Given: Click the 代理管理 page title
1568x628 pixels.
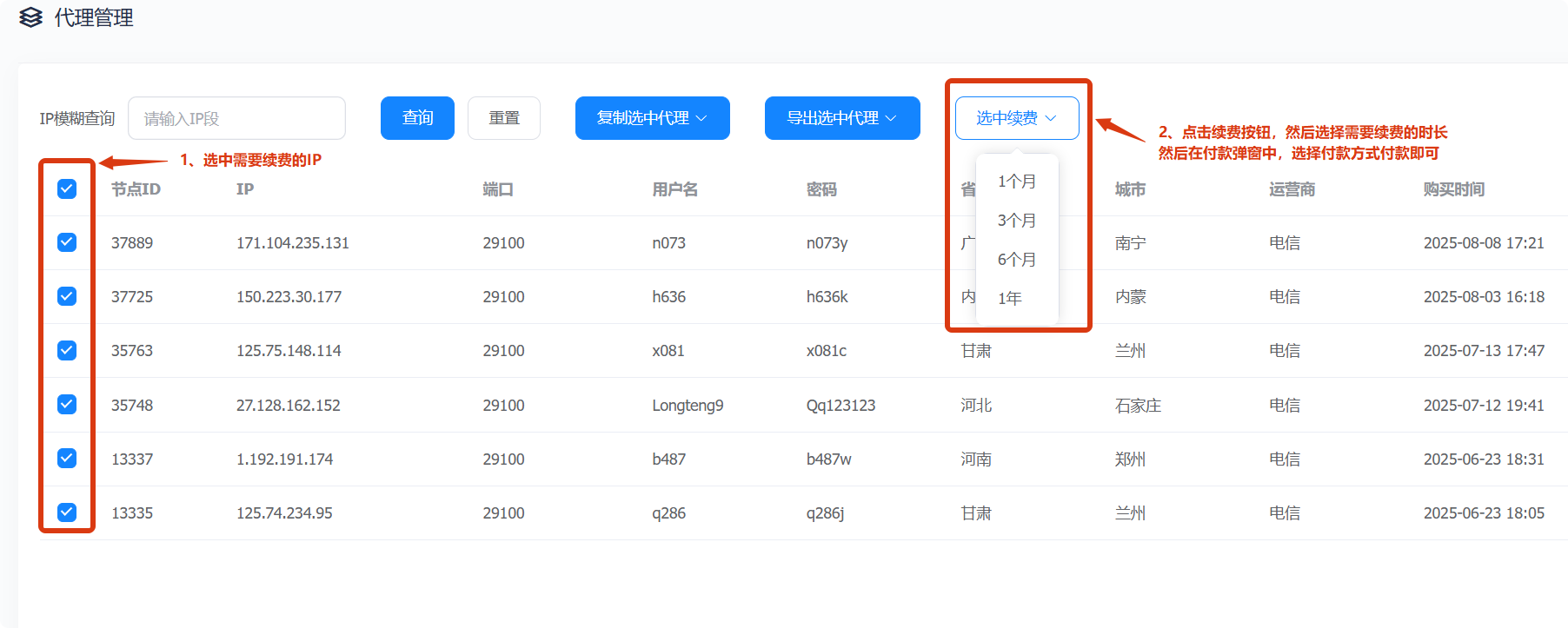Looking at the screenshot, I should pos(94,17).
